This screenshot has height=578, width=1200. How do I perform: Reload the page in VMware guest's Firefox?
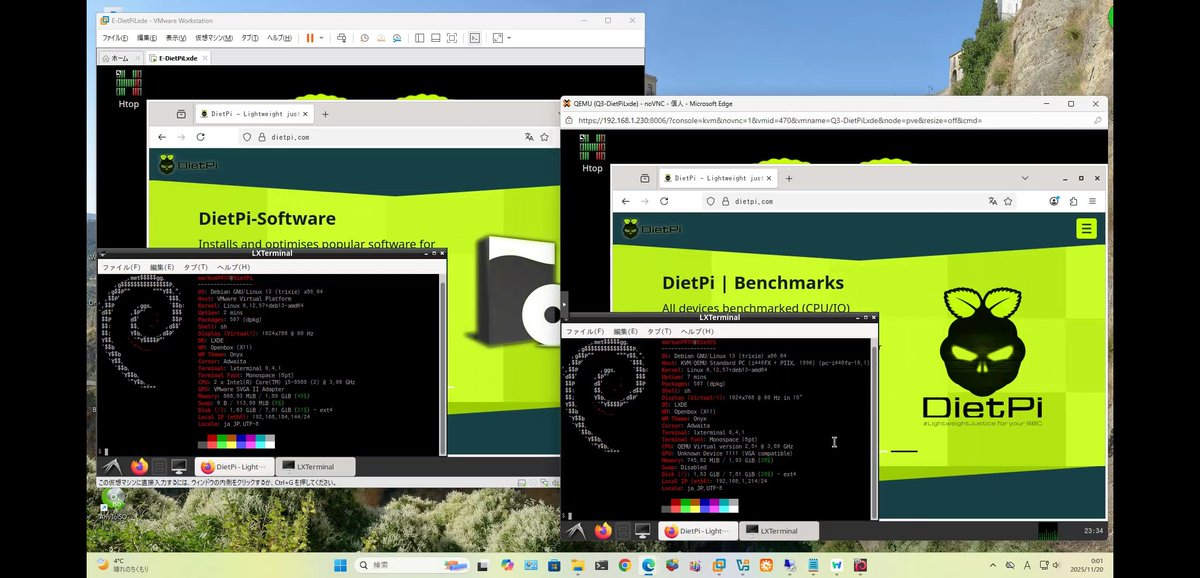coord(201,137)
